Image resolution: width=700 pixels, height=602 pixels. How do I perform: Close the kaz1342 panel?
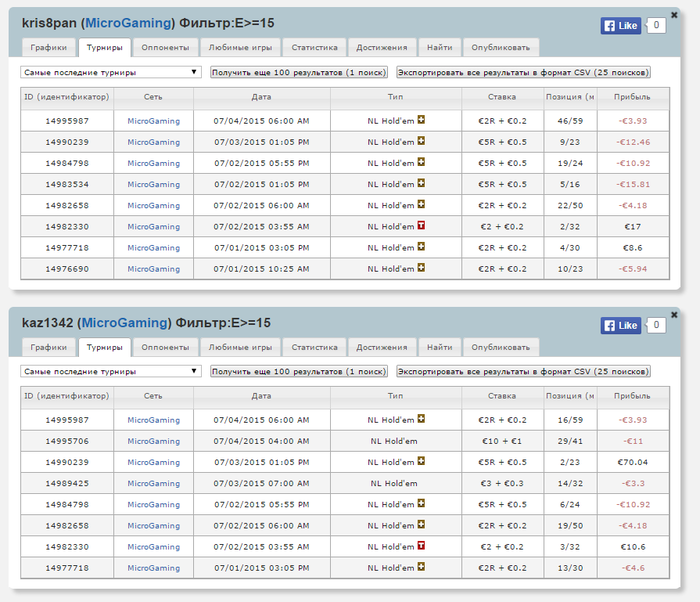[x=674, y=315]
